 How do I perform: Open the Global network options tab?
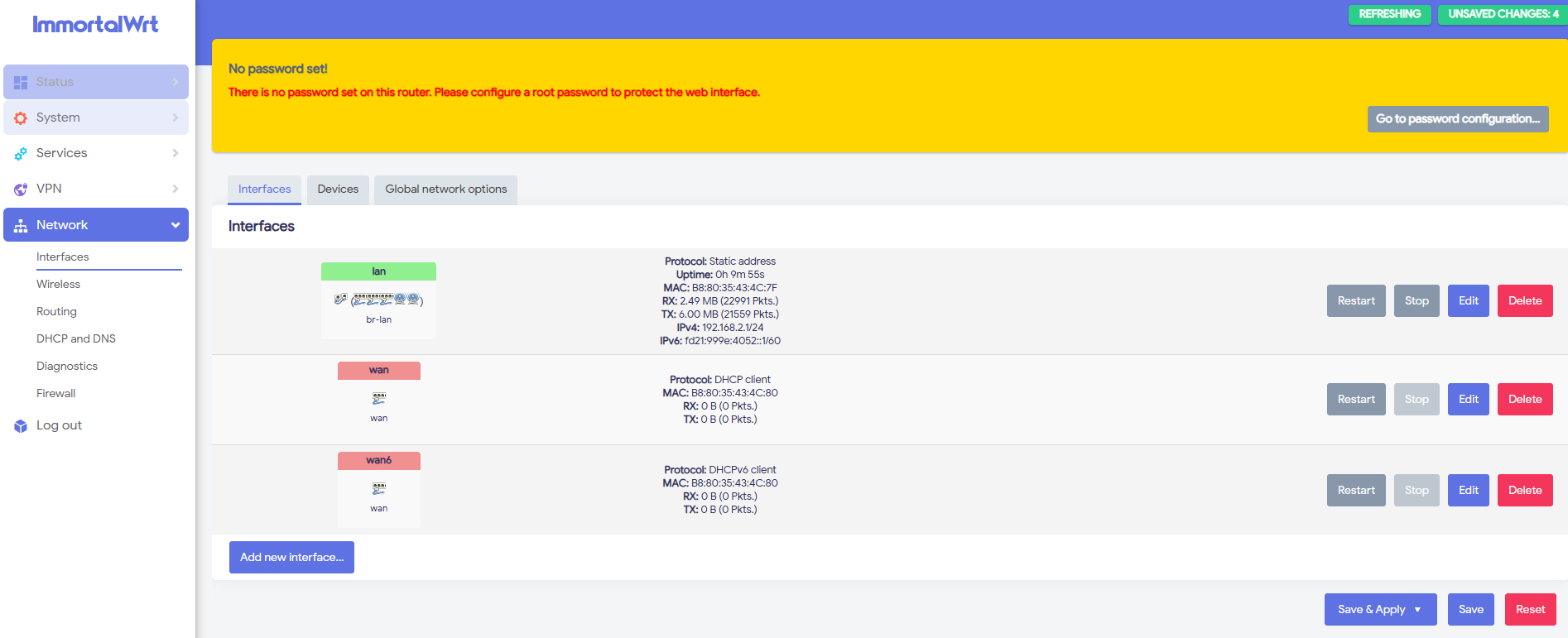(445, 189)
